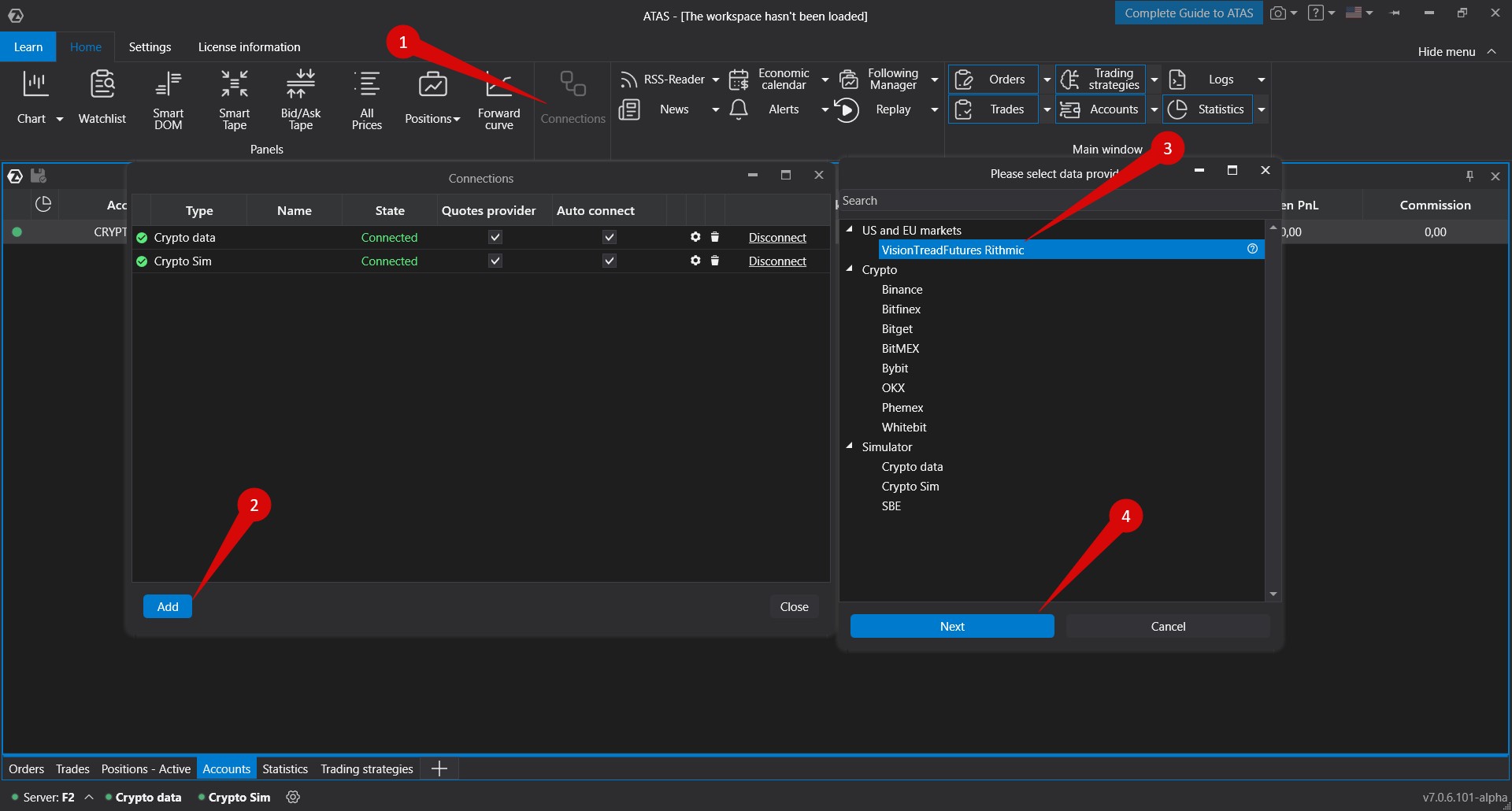1512x811 pixels.
Task: Click the Add connection button
Action: point(167,606)
